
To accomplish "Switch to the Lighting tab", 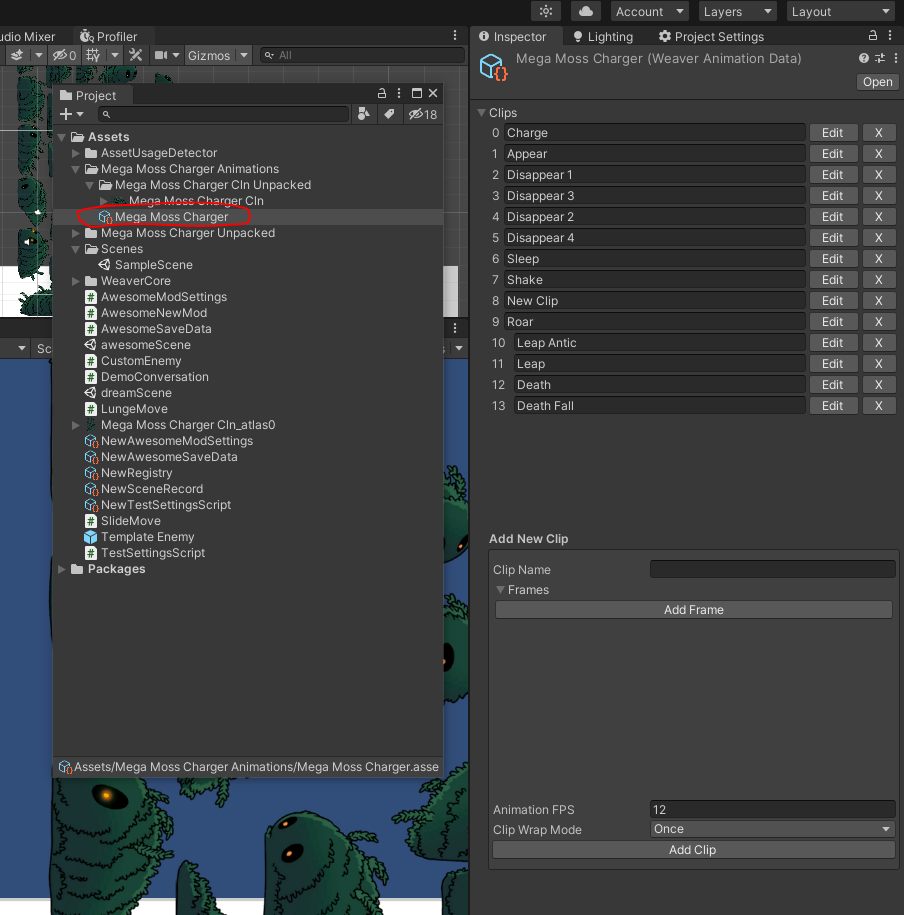I will point(602,37).
